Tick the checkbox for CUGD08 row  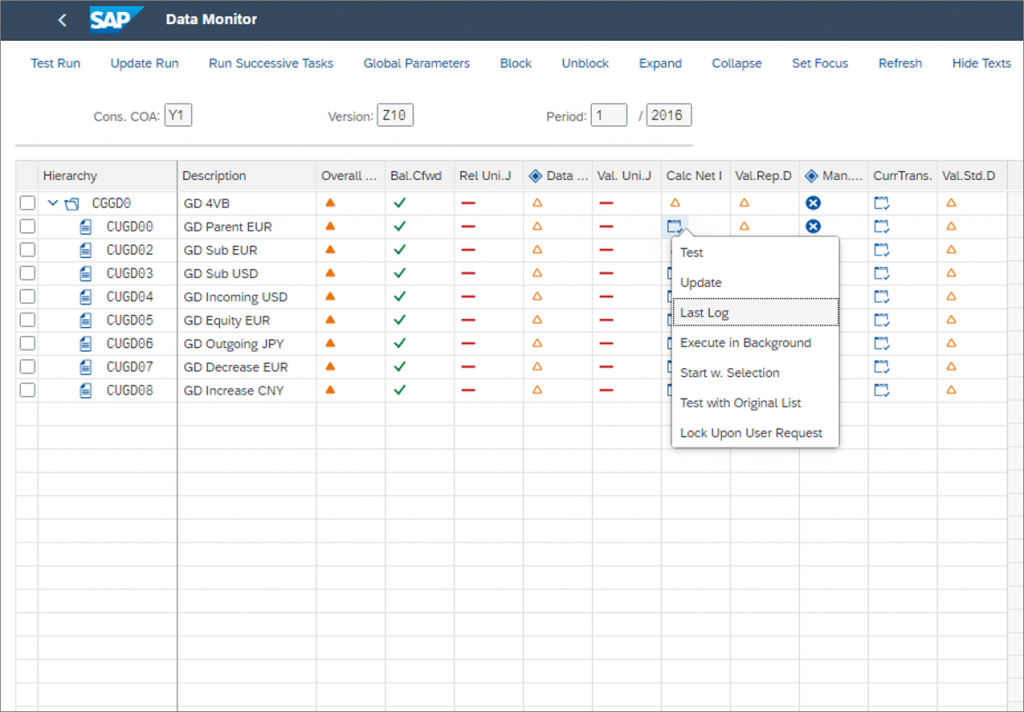pyautogui.click(x=27, y=390)
